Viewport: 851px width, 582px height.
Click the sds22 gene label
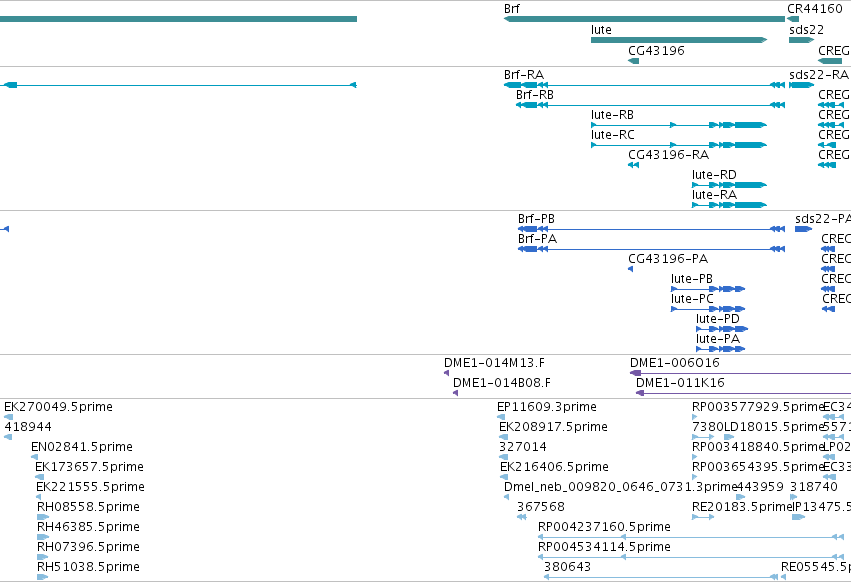click(806, 29)
